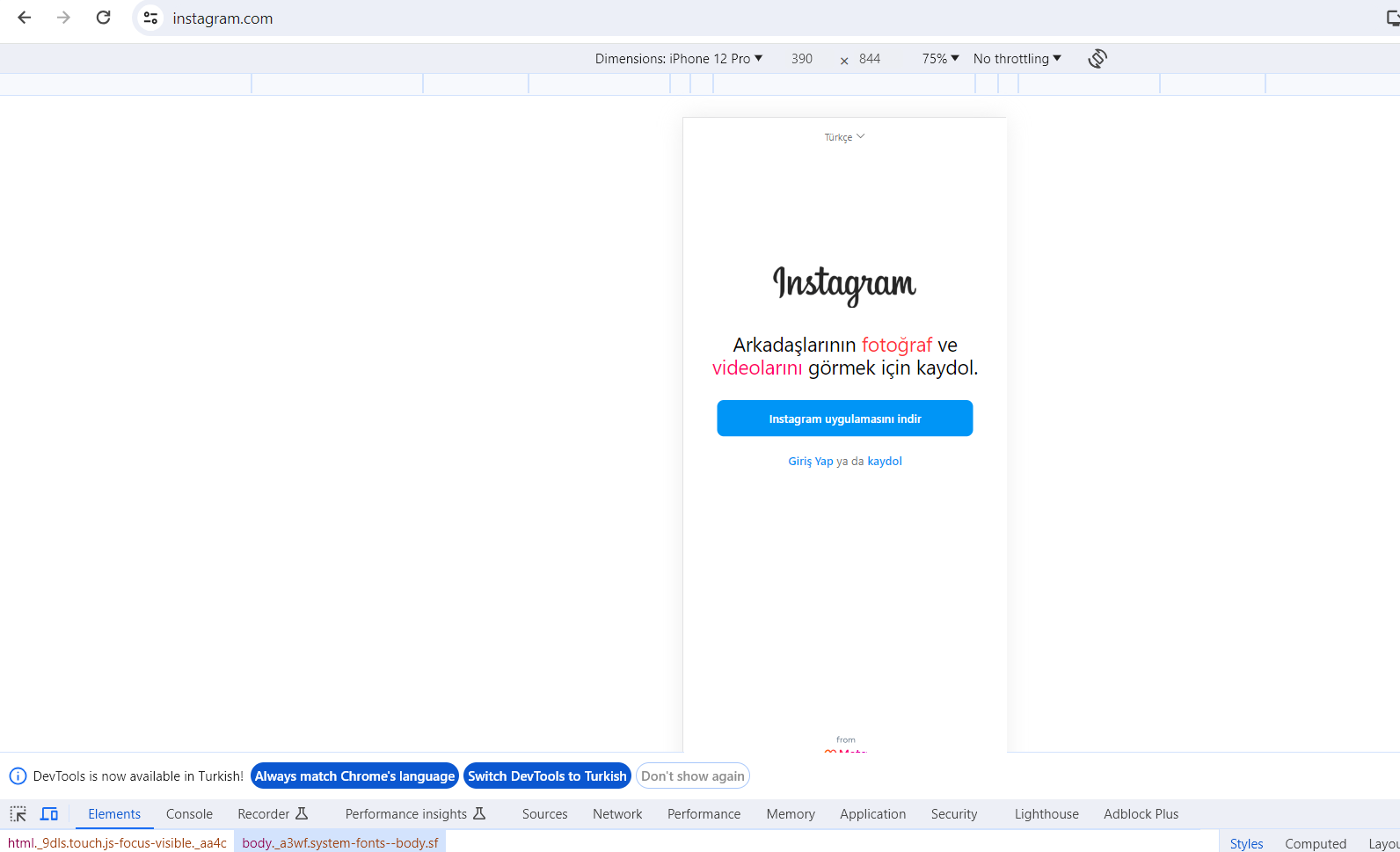Viewport: 1400px width, 852px height.
Task: Click the Instagram logo
Action: (x=844, y=285)
